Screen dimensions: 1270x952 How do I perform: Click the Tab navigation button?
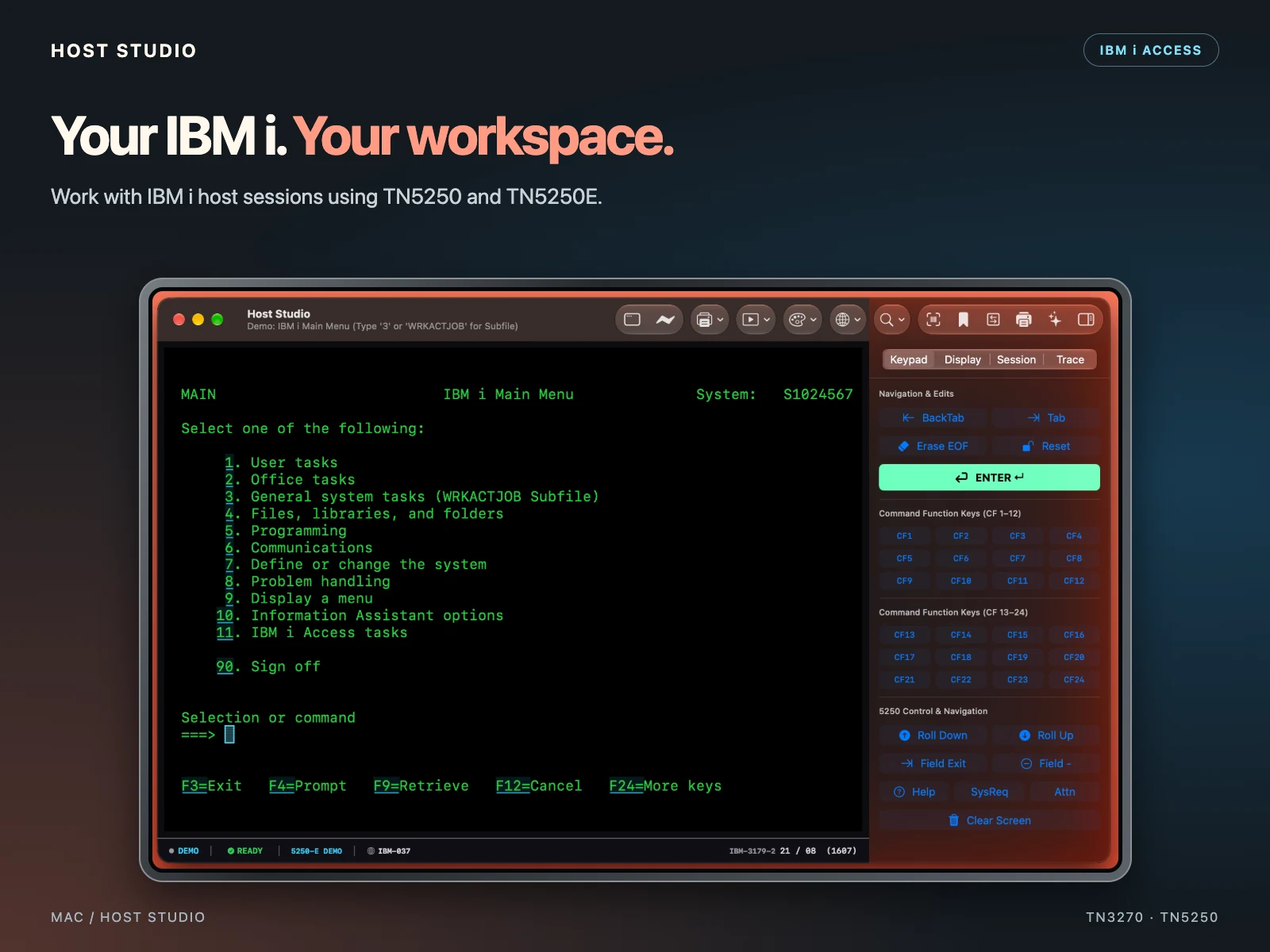(x=1046, y=418)
